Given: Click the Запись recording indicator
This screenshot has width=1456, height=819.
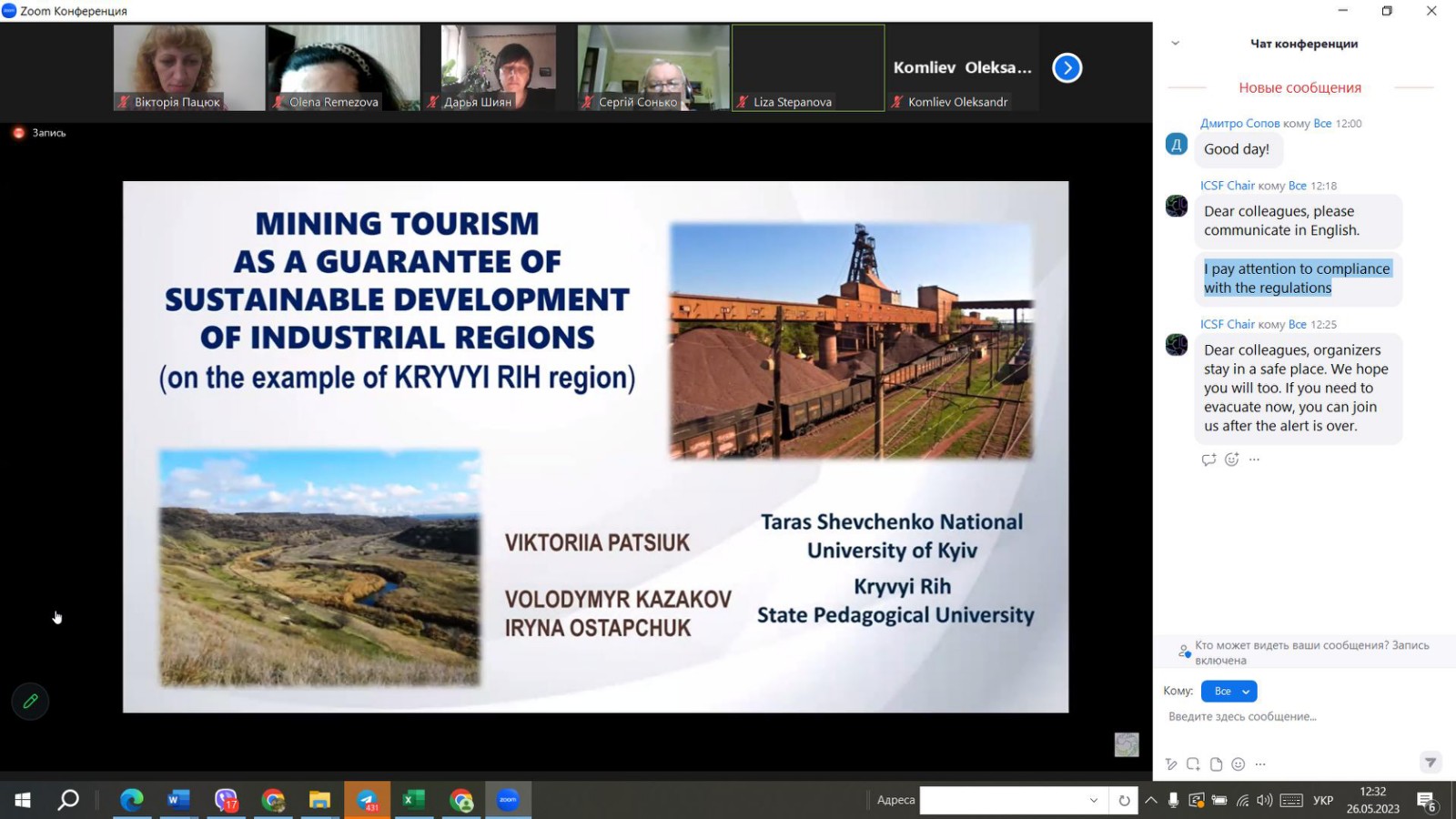Looking at the screenshot, I should coord(39,133).
